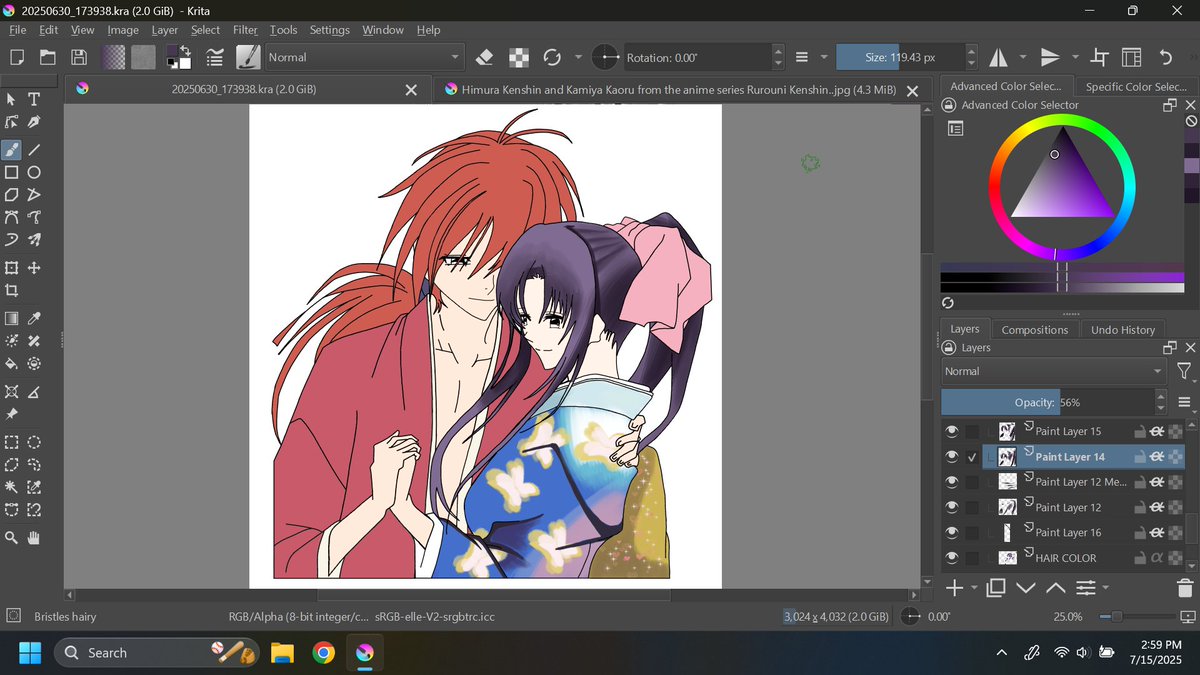Viewport: 1200px width, 675px height.
Task: Select the Measure tool
Action: coord(34,392)
